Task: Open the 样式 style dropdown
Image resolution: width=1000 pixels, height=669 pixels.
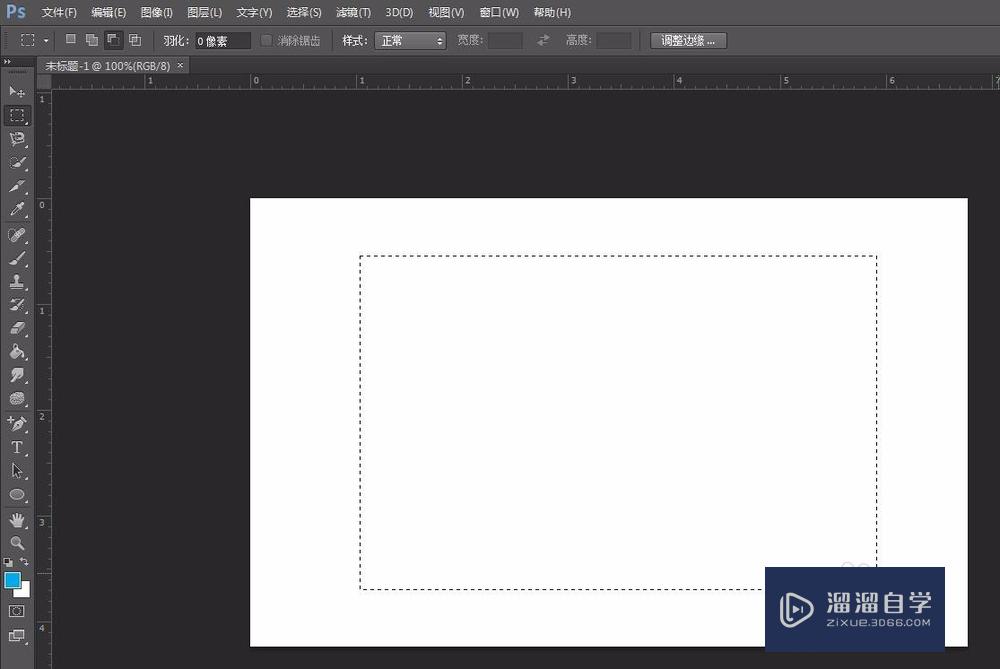Action: pyautogui.click(x=410, y=41)
